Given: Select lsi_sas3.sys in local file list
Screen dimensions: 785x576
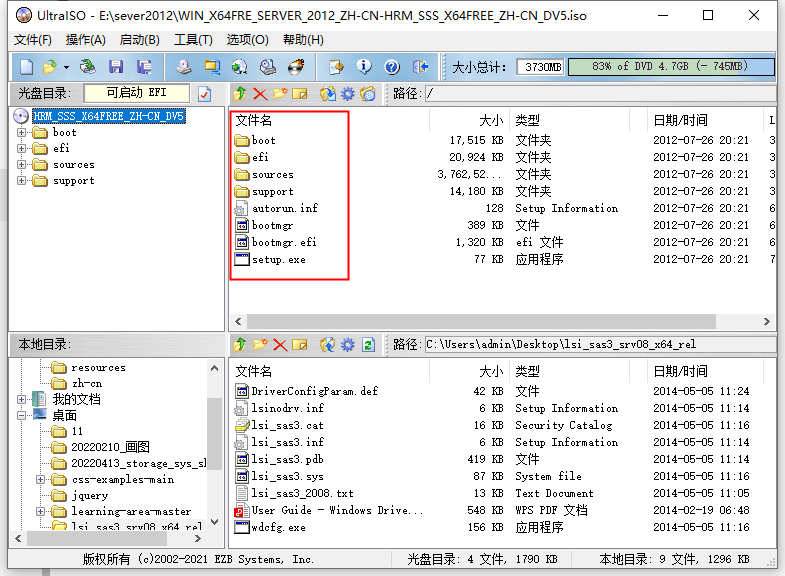Looking at the screenshot, I should [x=280, y=476].
